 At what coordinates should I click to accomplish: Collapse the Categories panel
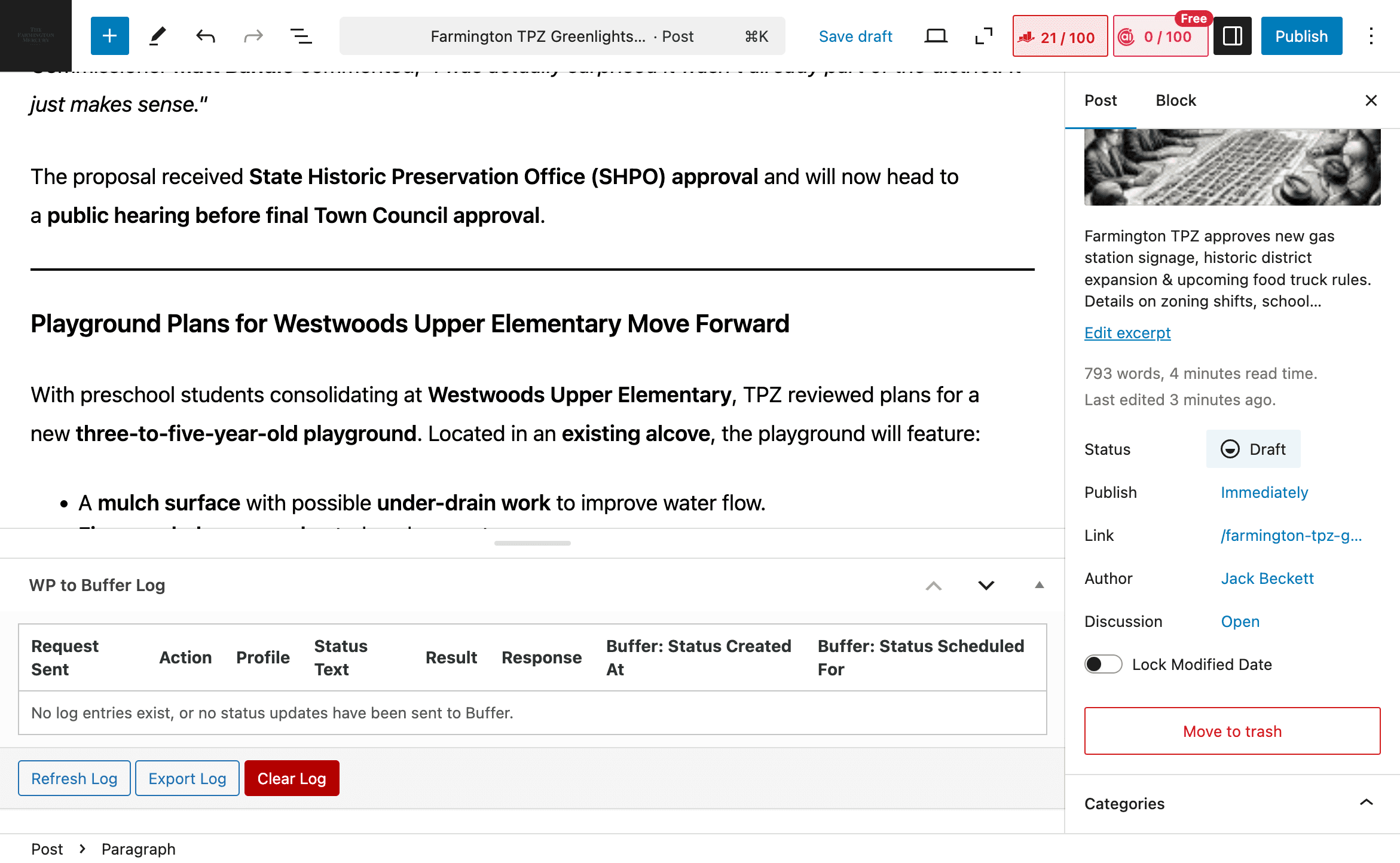coord(1232,803)
